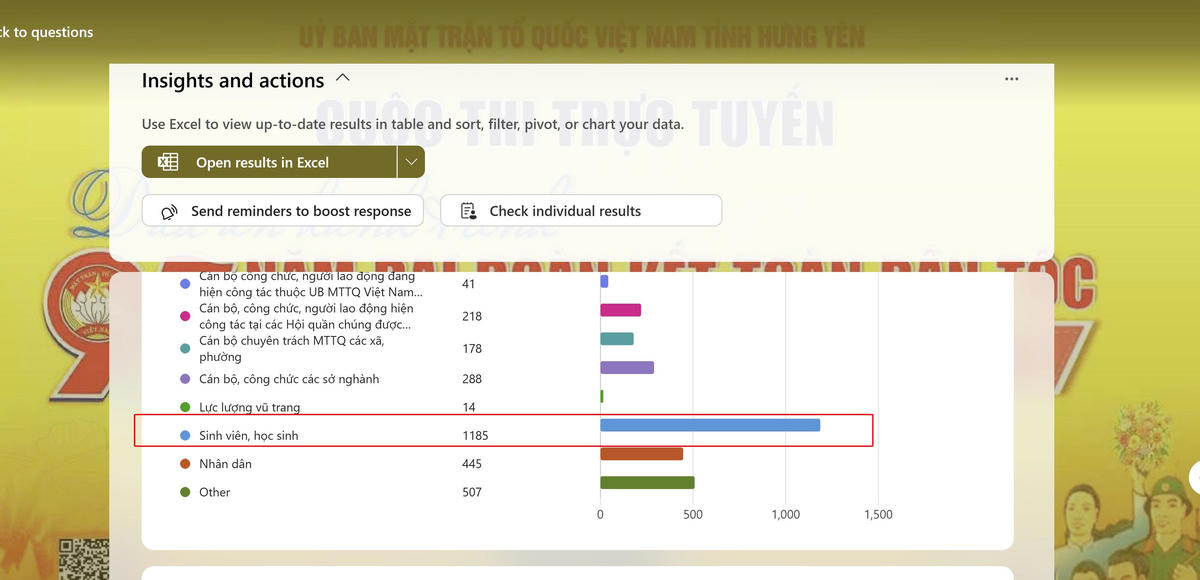Image resolution: width=1200 pixels, height=580 pixels.
Task: Click the orange Nhân dân chart bar
Action: (641, 454)
